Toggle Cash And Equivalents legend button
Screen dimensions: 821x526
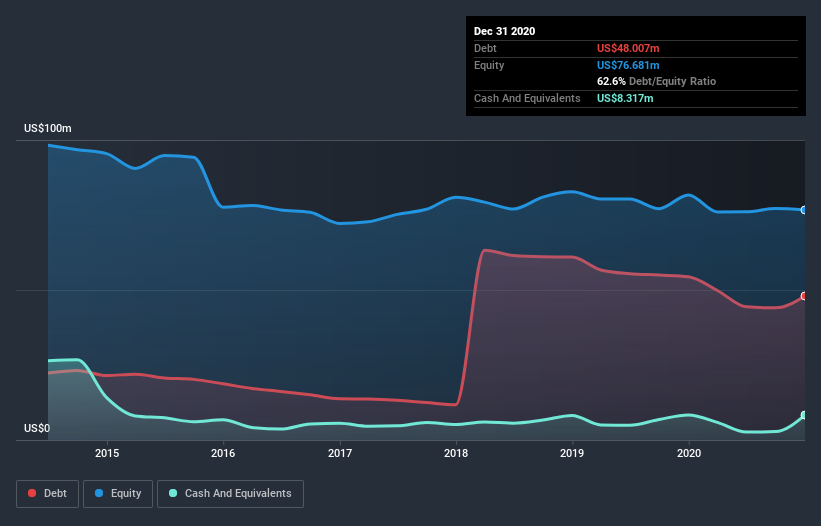click(230, 494)
